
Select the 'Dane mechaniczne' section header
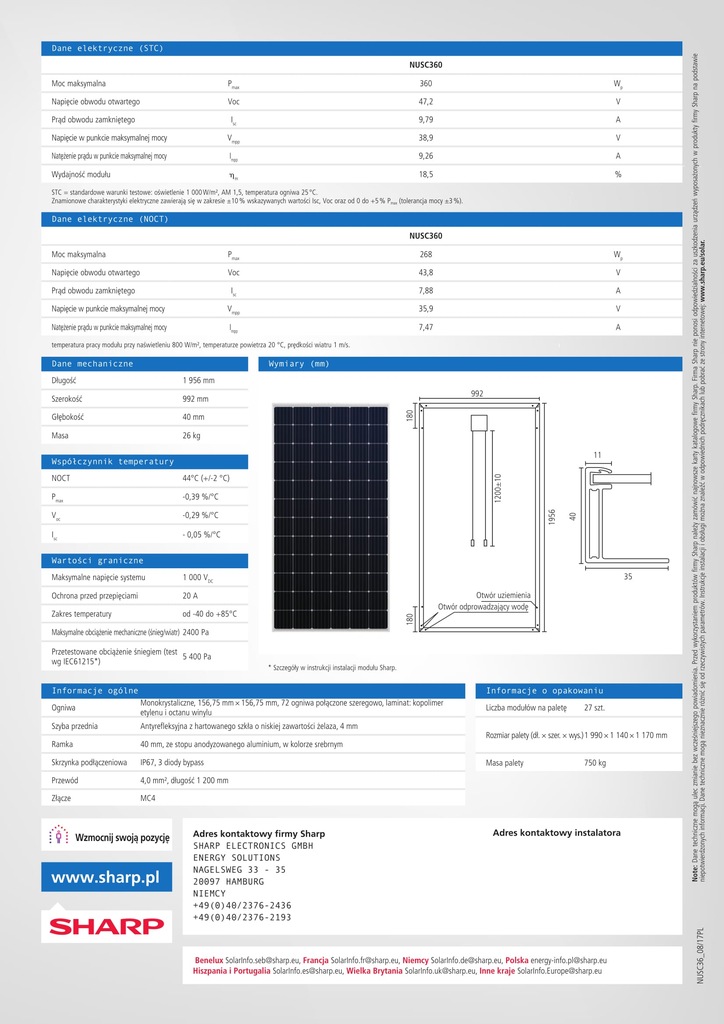pos(145,364)
